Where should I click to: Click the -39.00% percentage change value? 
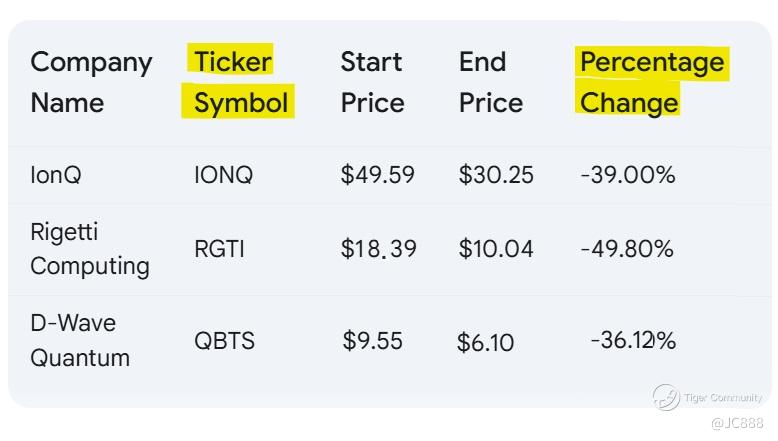click(628, 175)
